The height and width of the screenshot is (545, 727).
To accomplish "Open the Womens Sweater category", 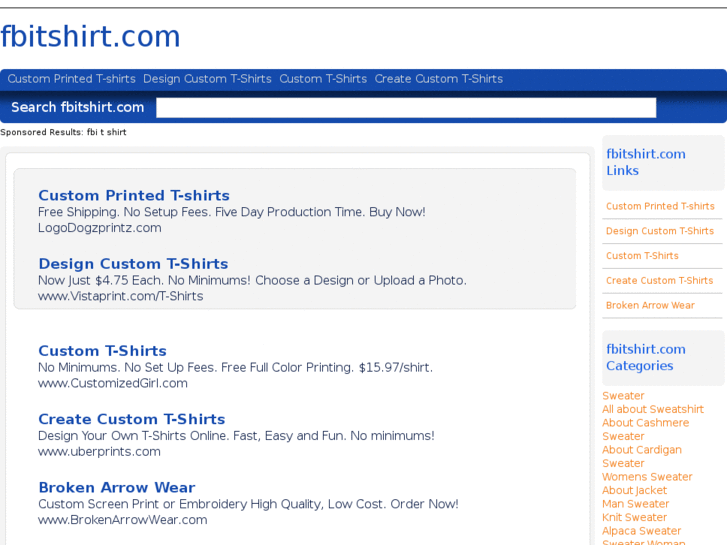I will (647, 477).
